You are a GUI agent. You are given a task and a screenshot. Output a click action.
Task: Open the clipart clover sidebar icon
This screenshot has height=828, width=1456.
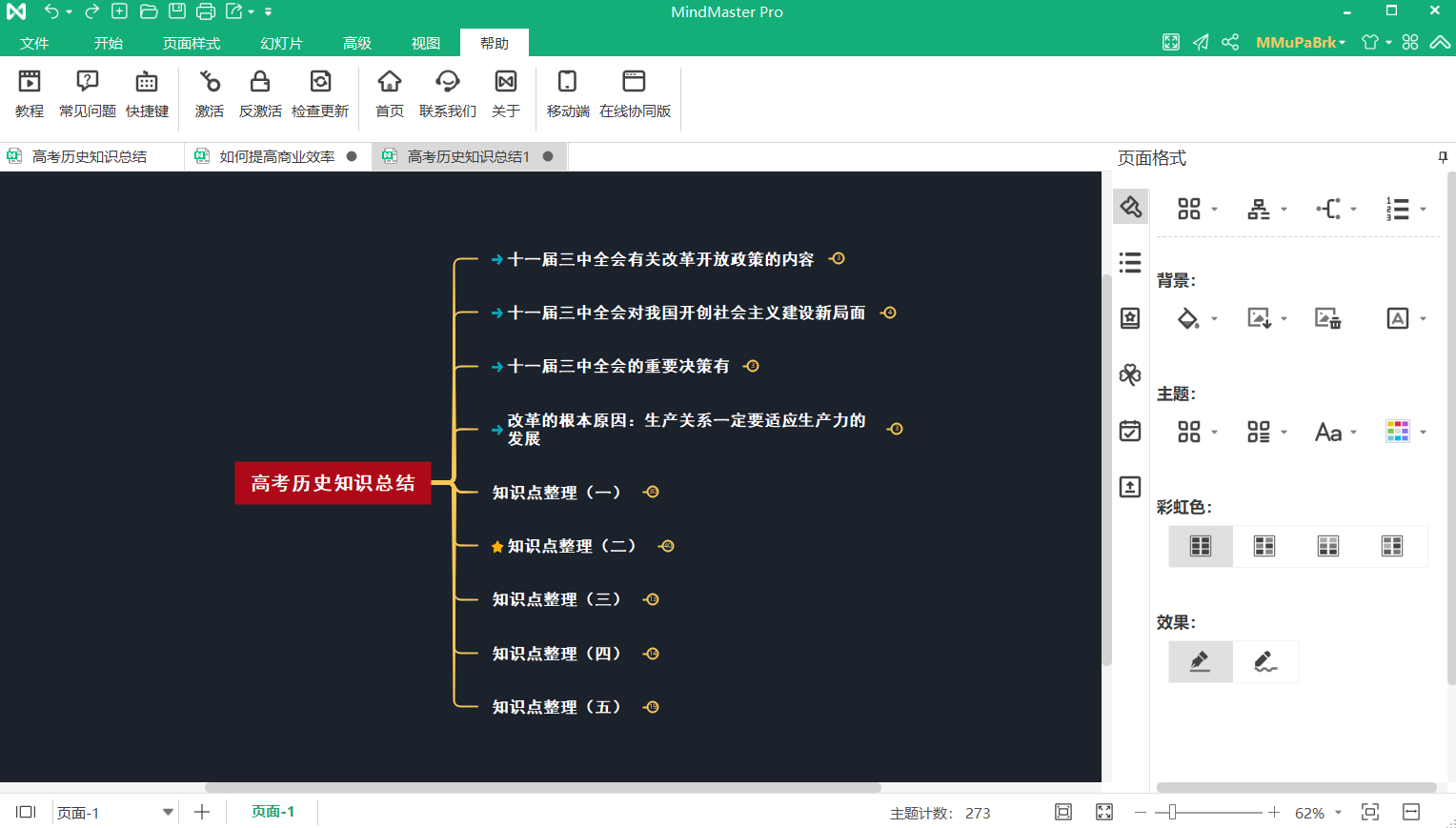(1130, 374)
